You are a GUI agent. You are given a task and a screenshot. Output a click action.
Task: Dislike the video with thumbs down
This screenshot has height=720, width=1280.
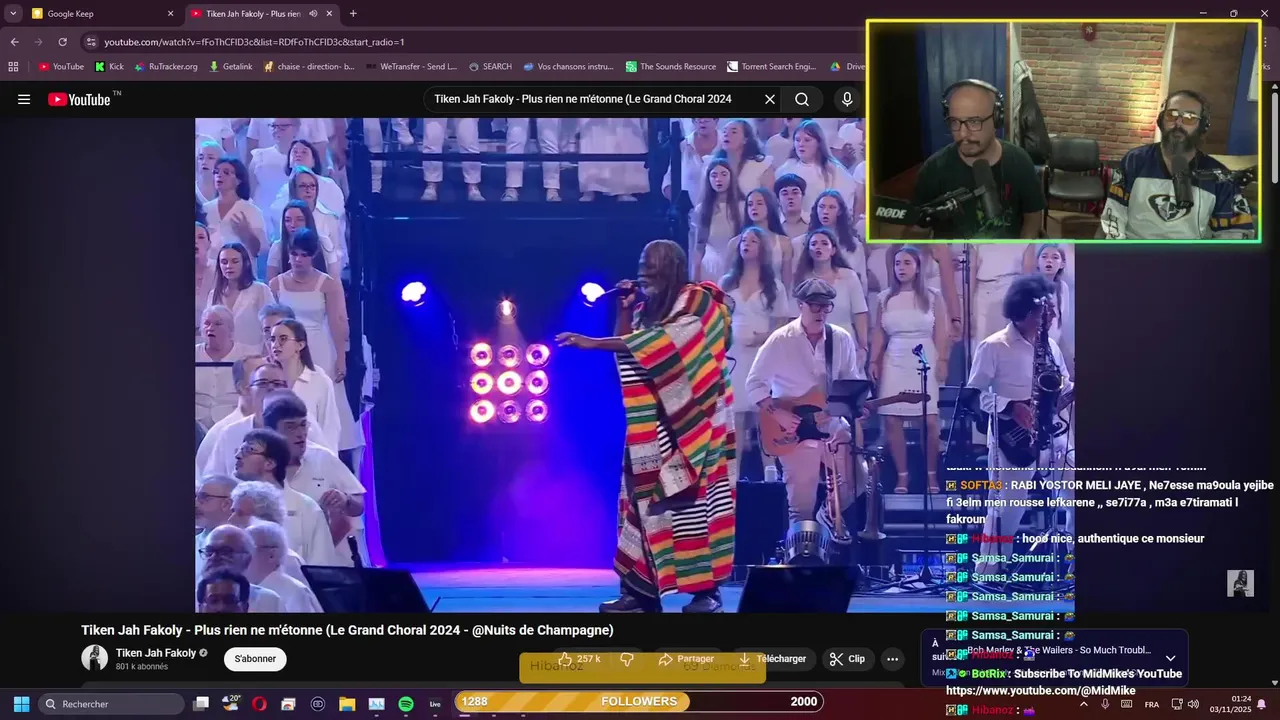point(627,659)
